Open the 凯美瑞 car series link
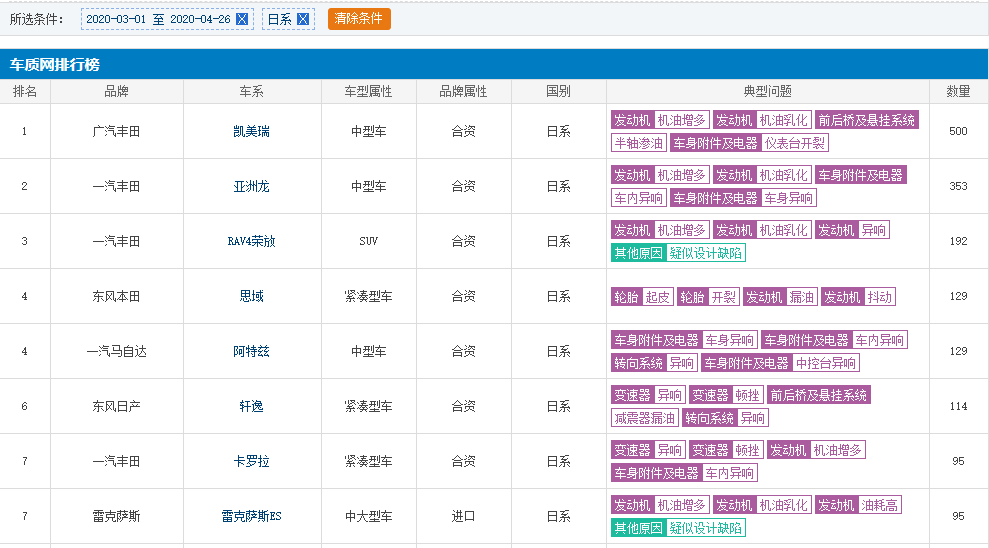 point(251,131)
